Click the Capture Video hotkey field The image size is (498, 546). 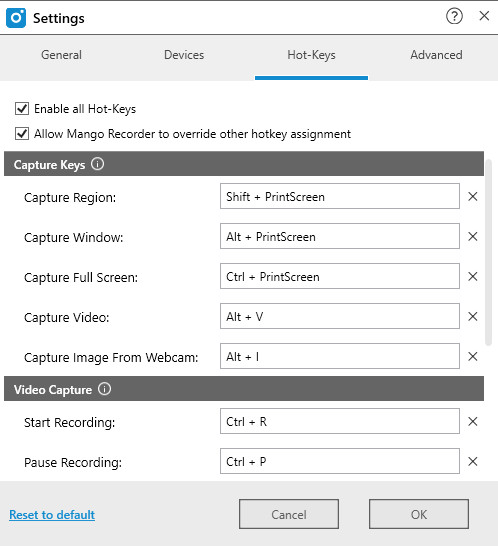pyautogui.click(x=340, y=317)
